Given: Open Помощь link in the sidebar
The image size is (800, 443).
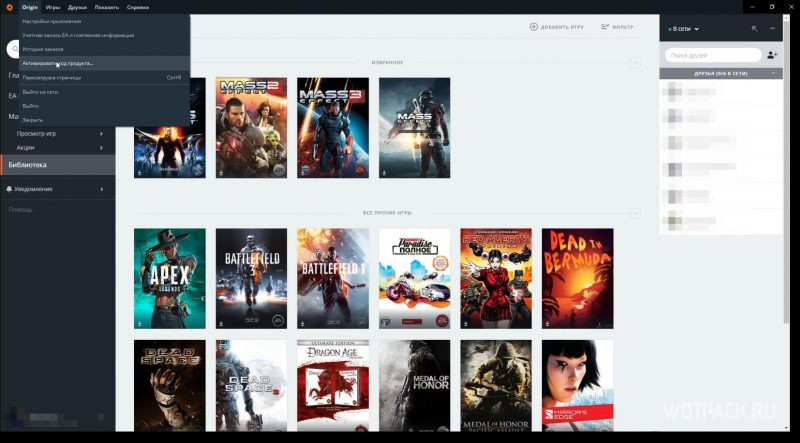Looking at the screenshot, I should (x=20, y=210).
